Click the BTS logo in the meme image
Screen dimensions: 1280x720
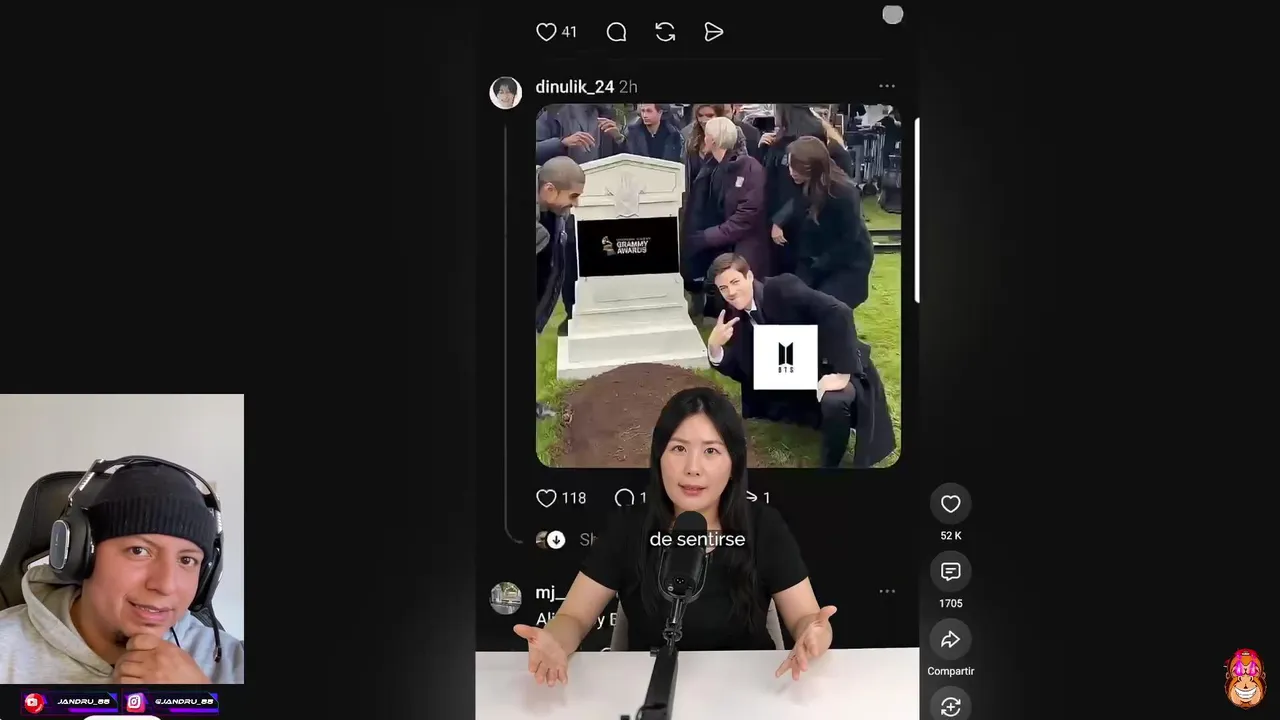coord(785,357)
